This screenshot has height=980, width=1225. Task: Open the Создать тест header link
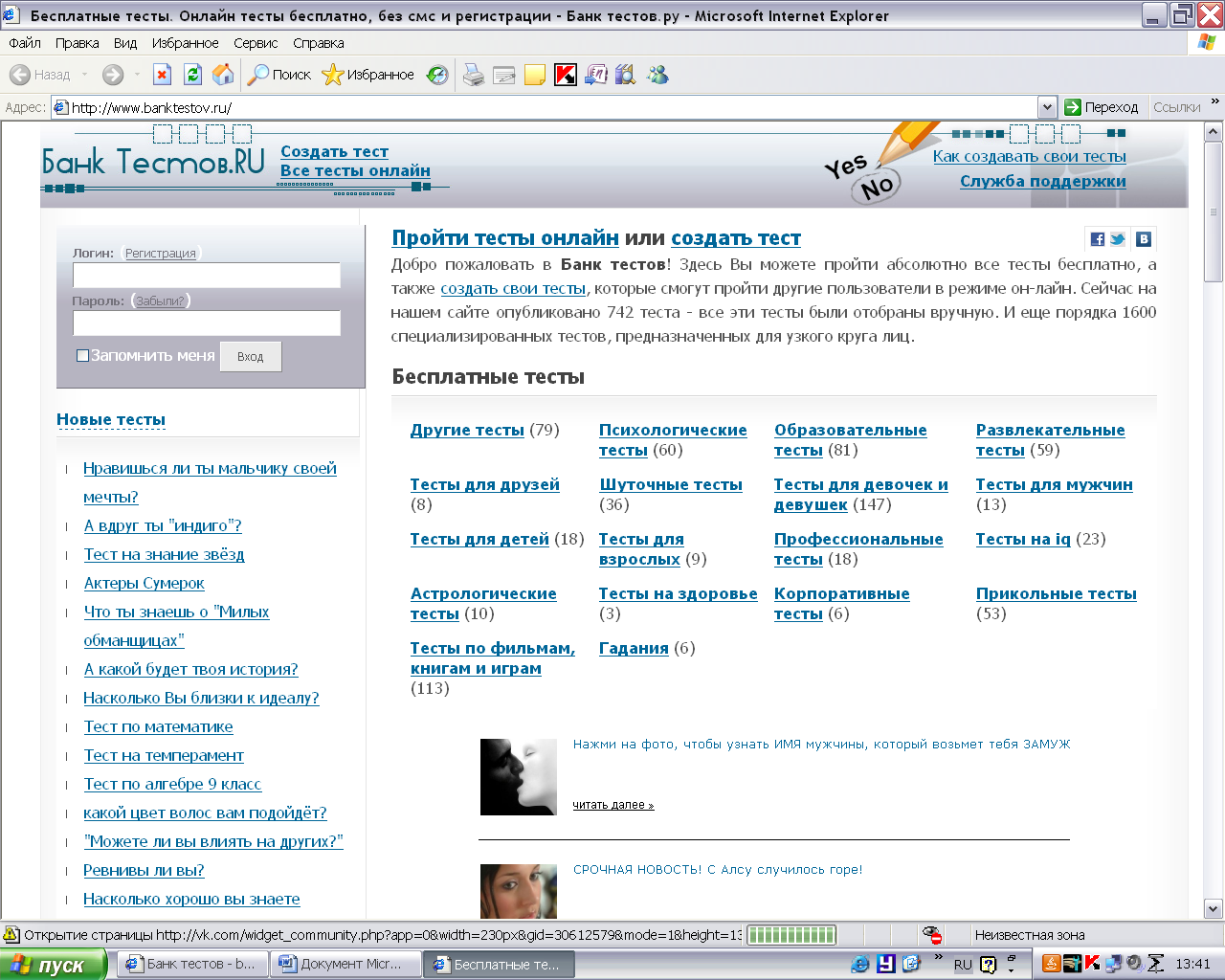point(334,151)
